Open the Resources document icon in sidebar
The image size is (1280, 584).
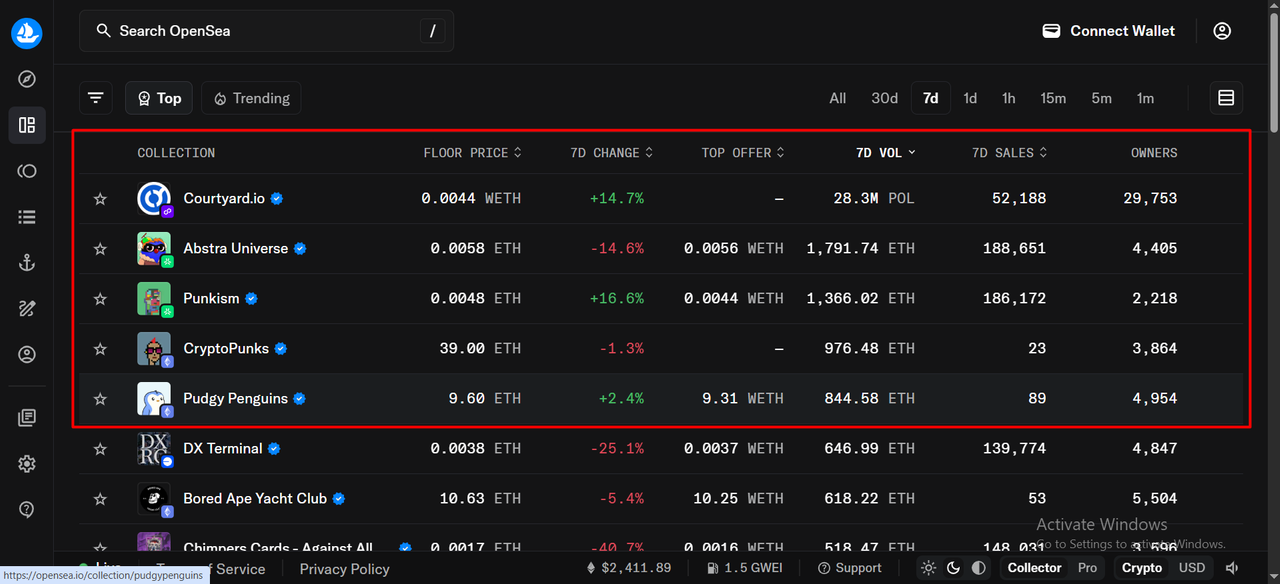pos(27,418)
